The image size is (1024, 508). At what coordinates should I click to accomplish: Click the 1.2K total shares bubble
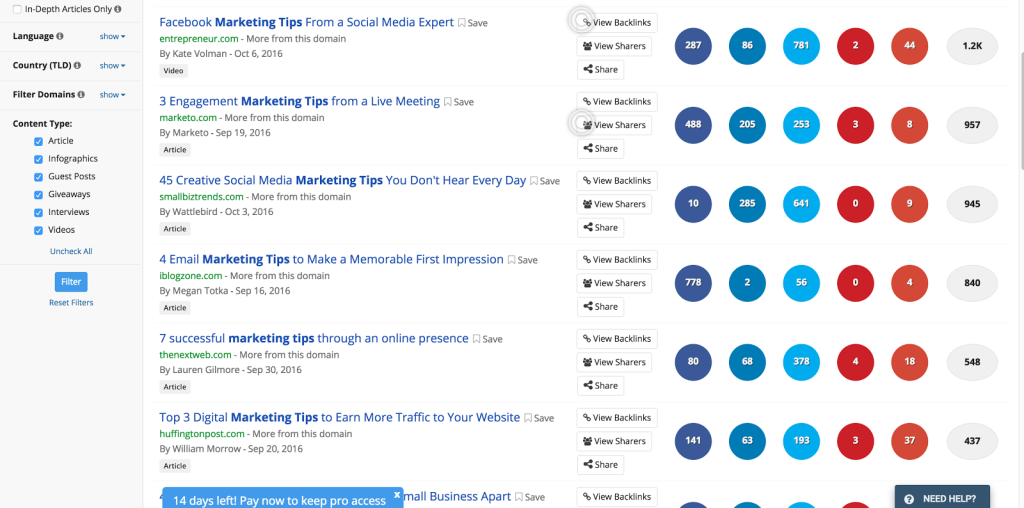[972, 46]
